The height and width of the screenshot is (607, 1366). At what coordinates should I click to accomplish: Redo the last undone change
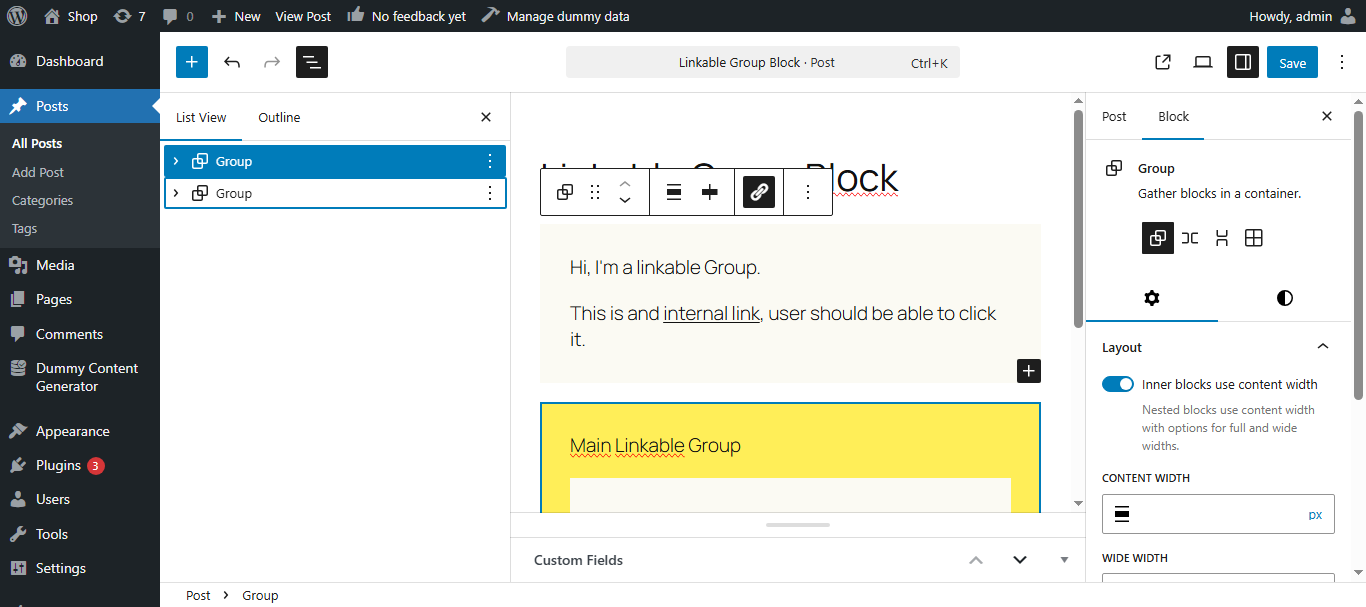272,62
